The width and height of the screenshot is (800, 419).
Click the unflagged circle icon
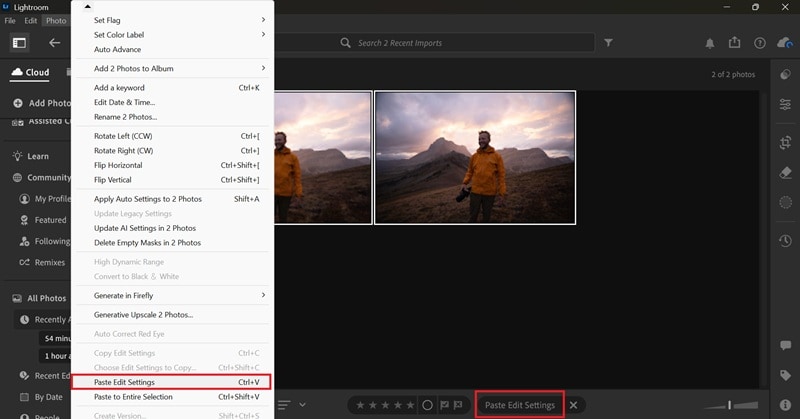click(428, 405)
